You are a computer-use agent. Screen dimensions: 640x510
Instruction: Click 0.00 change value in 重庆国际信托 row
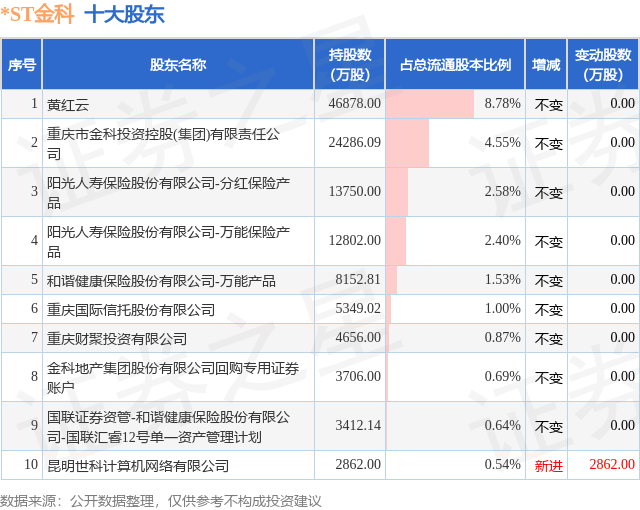pos(622,308)
